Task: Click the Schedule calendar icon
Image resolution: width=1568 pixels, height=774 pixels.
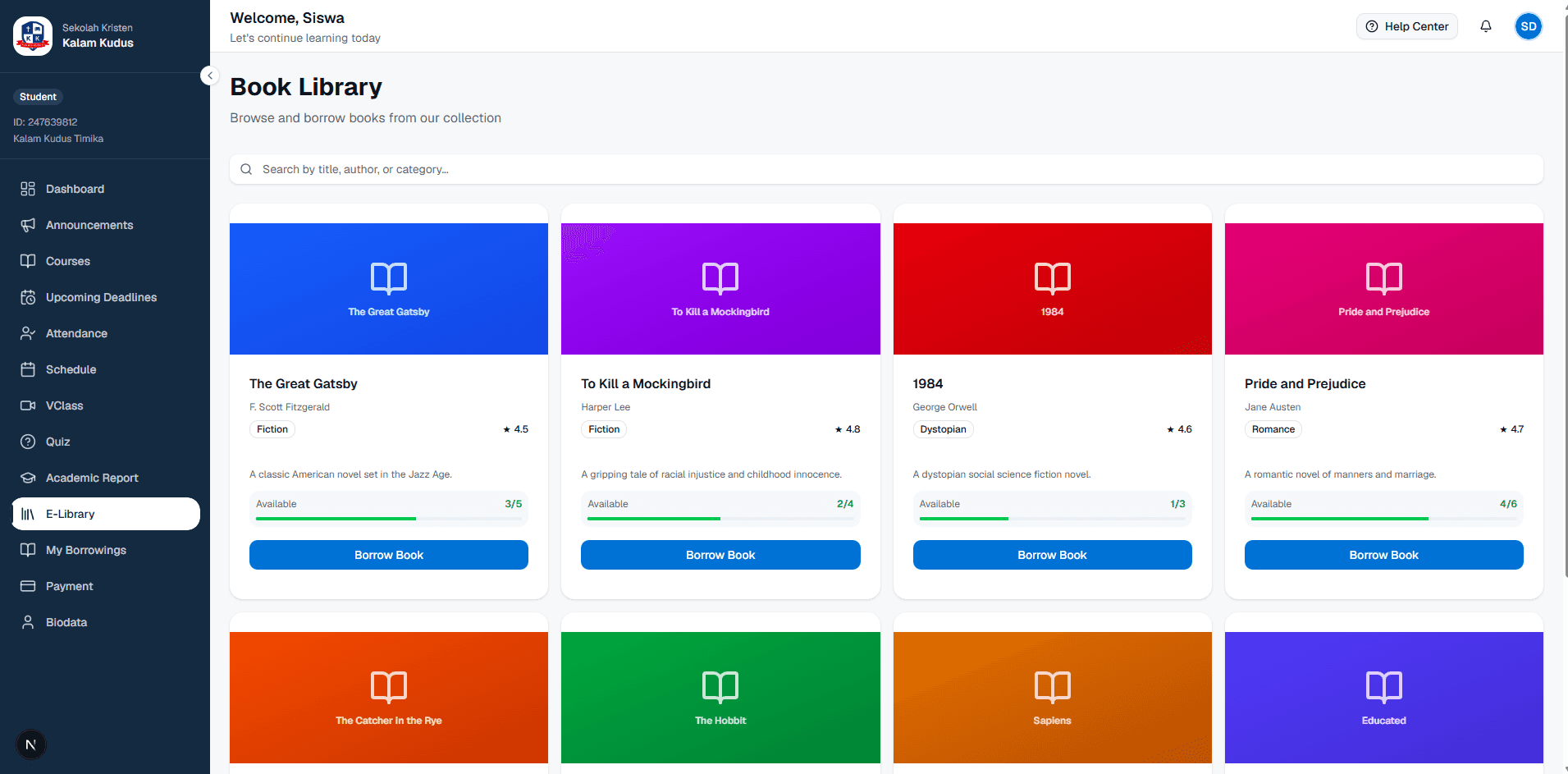Action: tap(28, 369)
